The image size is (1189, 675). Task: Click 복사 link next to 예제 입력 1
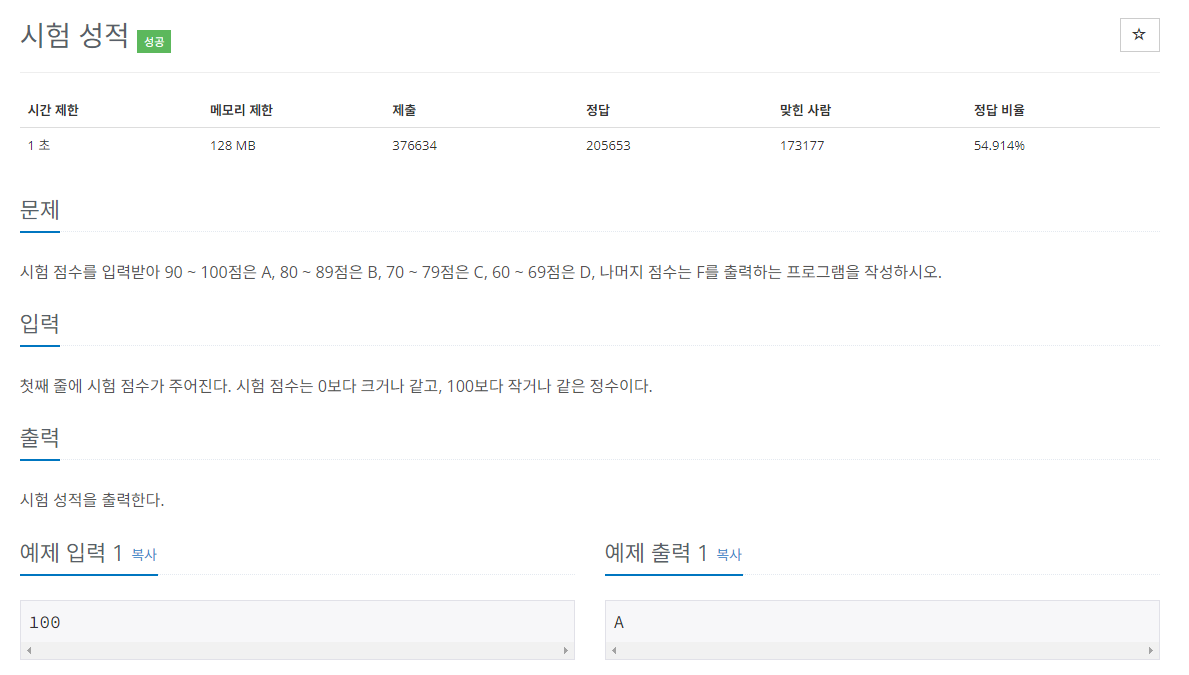[x=144, y=554]
